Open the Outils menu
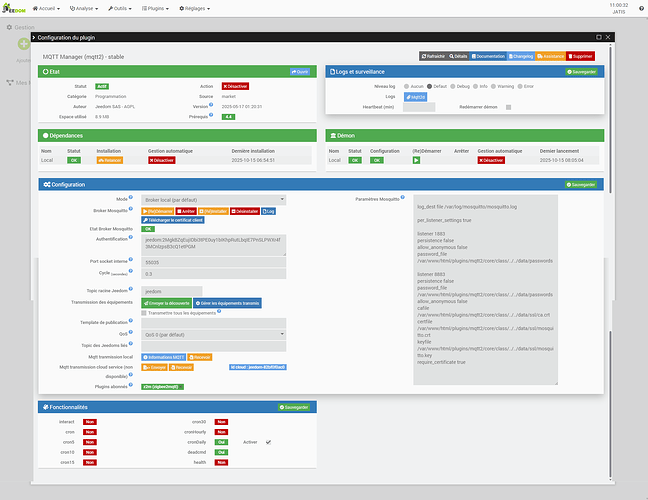The image size is (648, 500). [x=120, y=8]
